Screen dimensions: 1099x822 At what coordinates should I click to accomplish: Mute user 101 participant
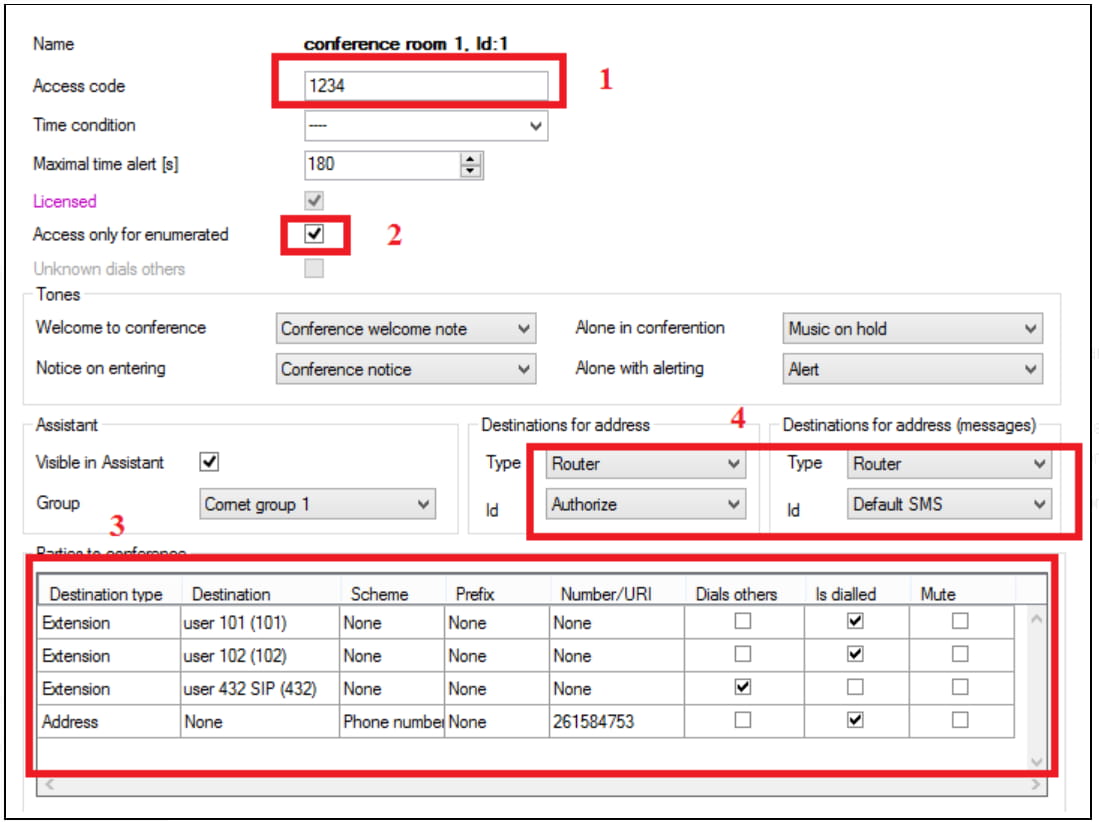(x=960, y=621)
